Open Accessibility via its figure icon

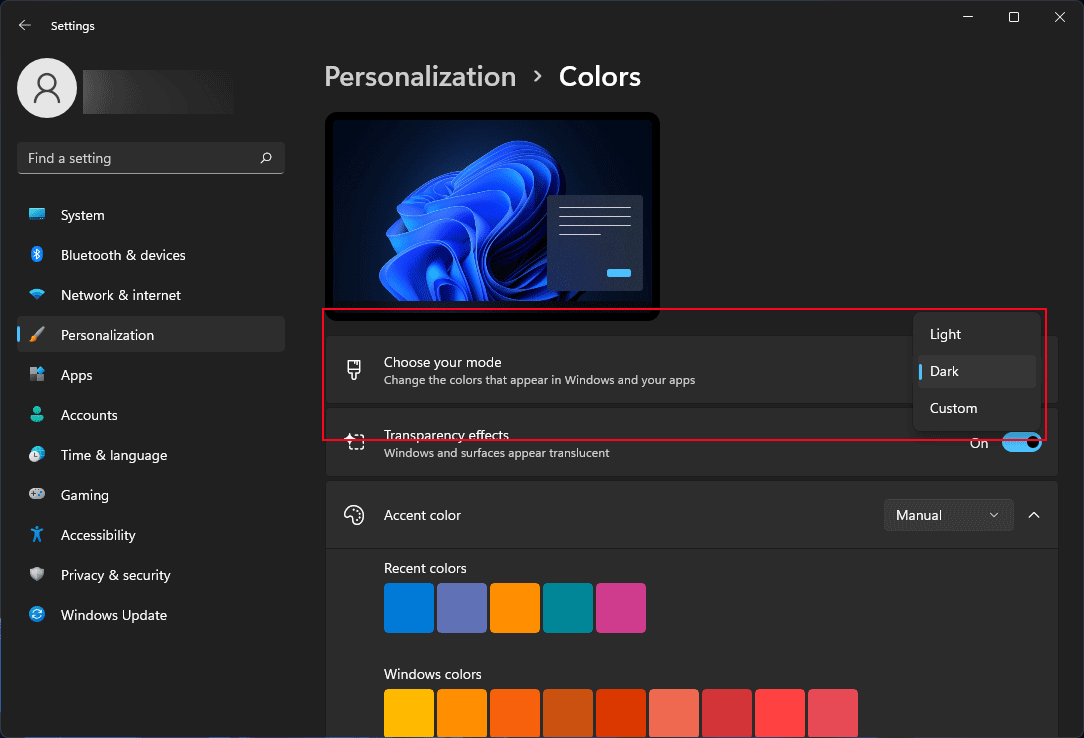point(37,534)
